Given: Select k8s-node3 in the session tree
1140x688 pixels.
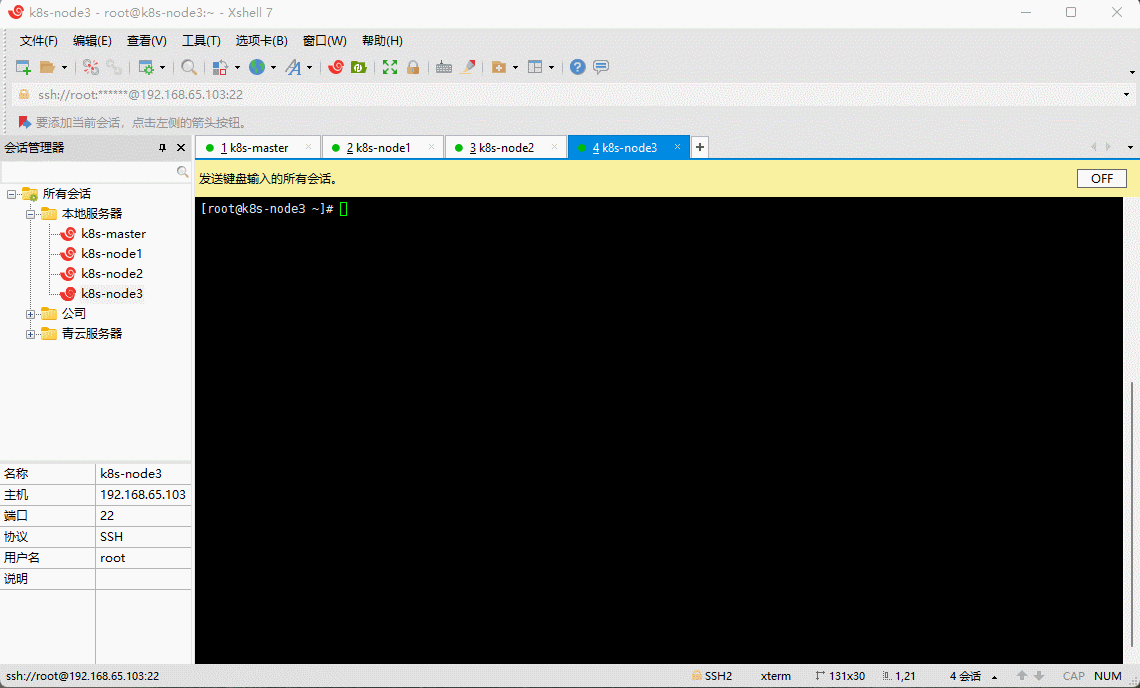Looking at the screenshot, I should click(112, 294).
